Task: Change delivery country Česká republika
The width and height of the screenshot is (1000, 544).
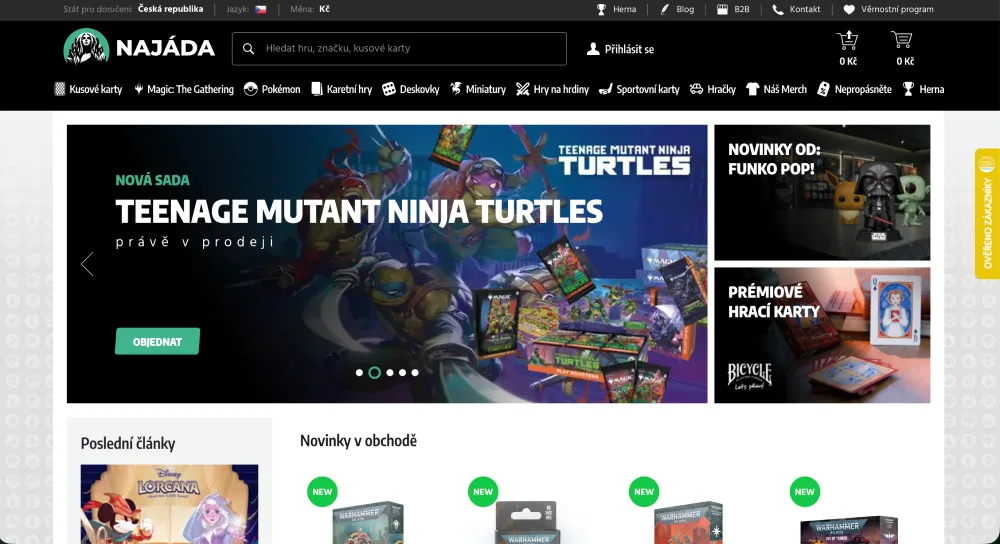Action: tap(170, 9)
